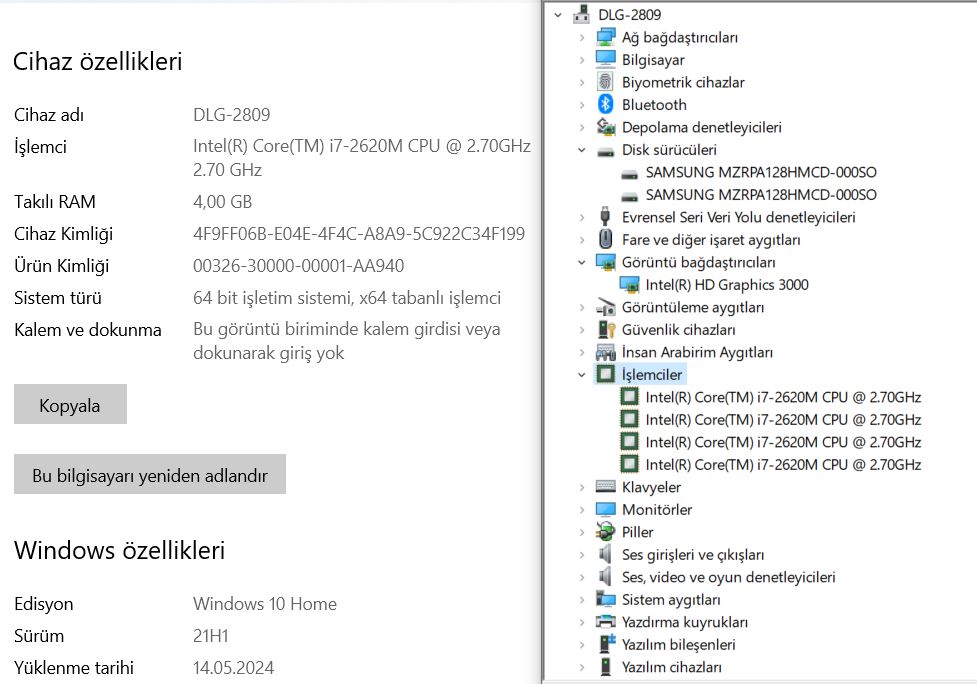Click the Piller battery icon
Image resolution: width=977 pixels, height=684 pixels.
pos(606,532)
